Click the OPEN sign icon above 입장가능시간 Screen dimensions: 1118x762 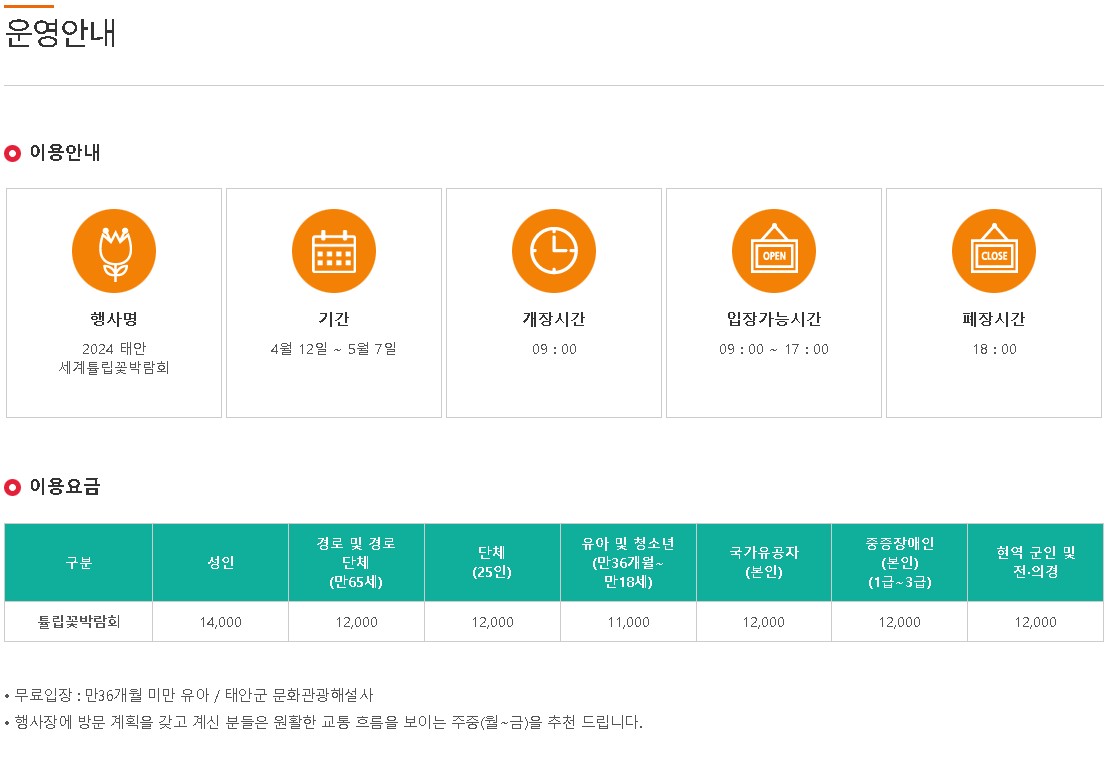pos(773,251)
